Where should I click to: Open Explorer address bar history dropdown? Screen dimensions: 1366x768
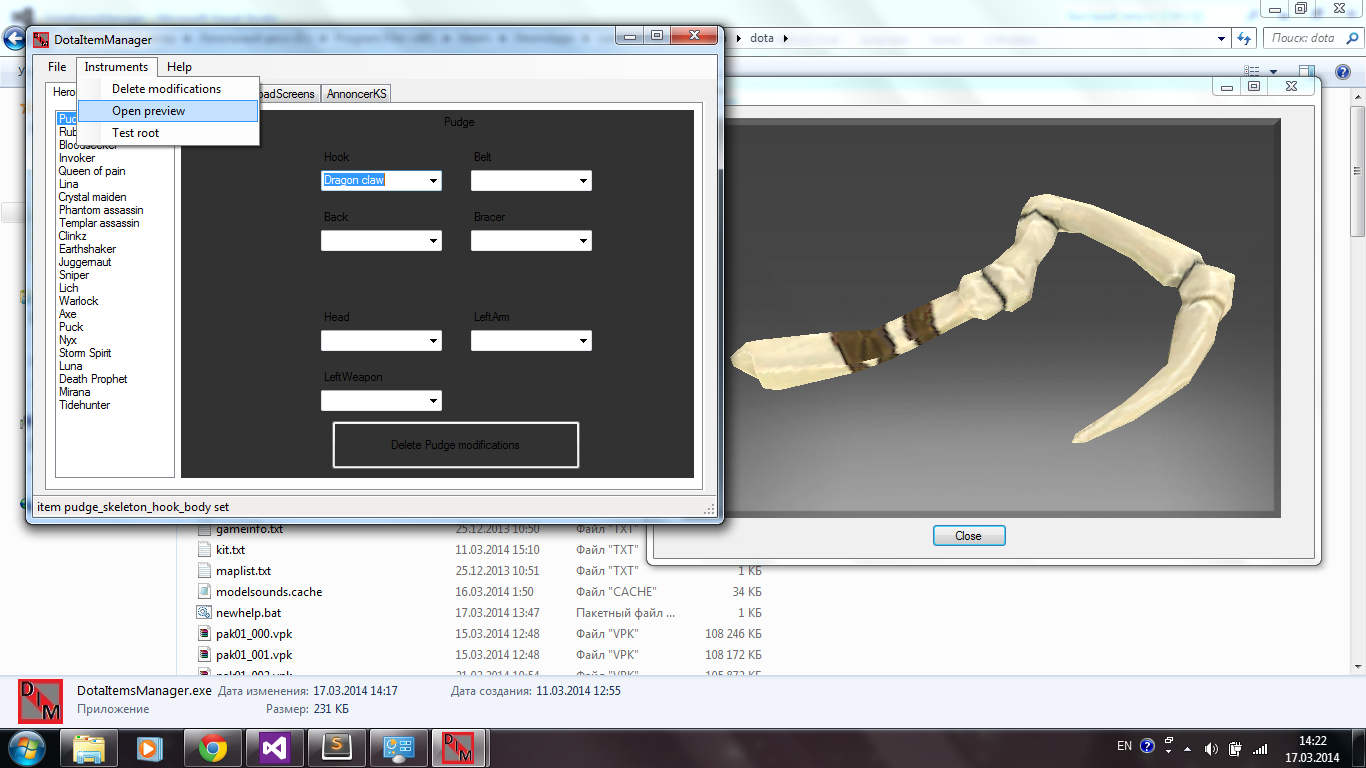[x=1222, y=38]
